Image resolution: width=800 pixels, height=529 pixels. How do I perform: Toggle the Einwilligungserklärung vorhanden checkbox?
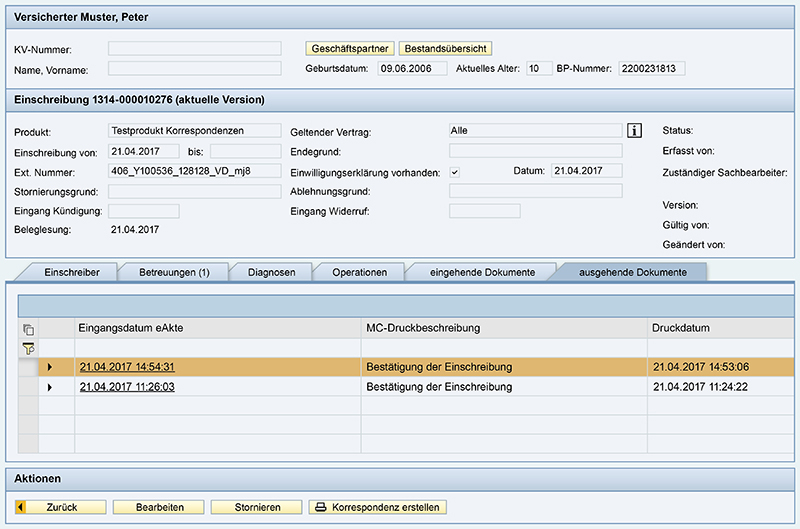pyautogui.click(x=455, y=172)
